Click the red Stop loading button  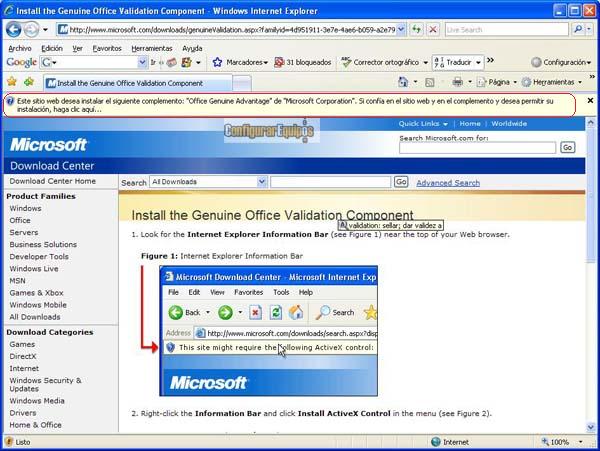click(x=433, y=29)
